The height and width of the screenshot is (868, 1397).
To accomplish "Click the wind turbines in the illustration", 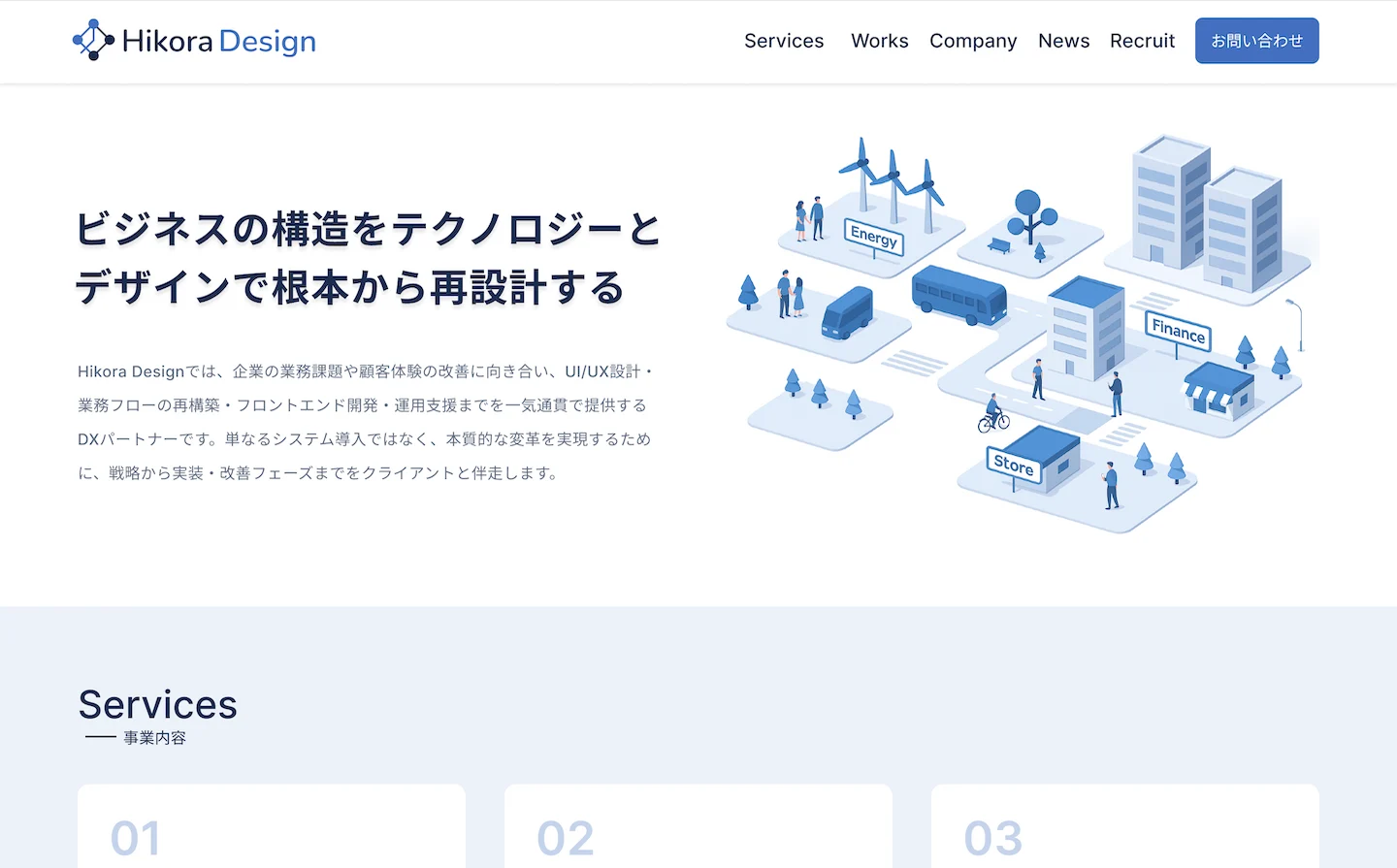I will coord(893,184).
